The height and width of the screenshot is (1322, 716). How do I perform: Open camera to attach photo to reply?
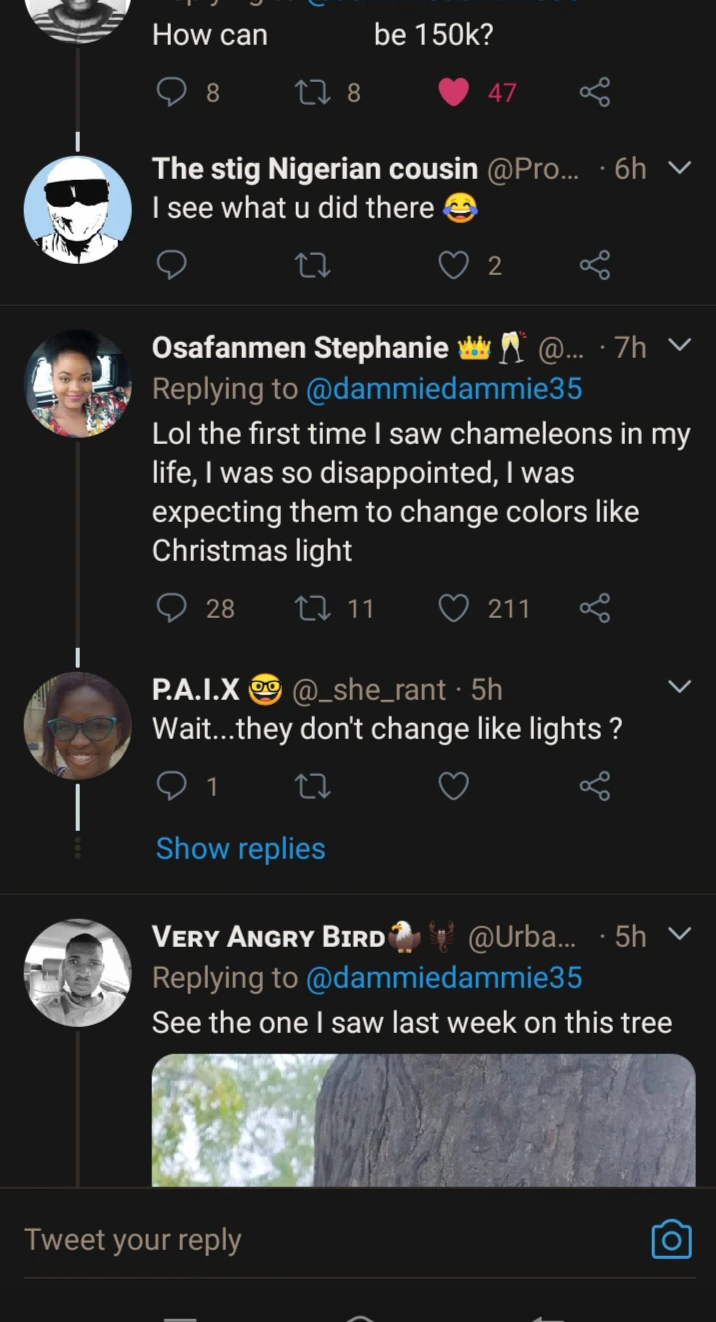coord(671,1240)
